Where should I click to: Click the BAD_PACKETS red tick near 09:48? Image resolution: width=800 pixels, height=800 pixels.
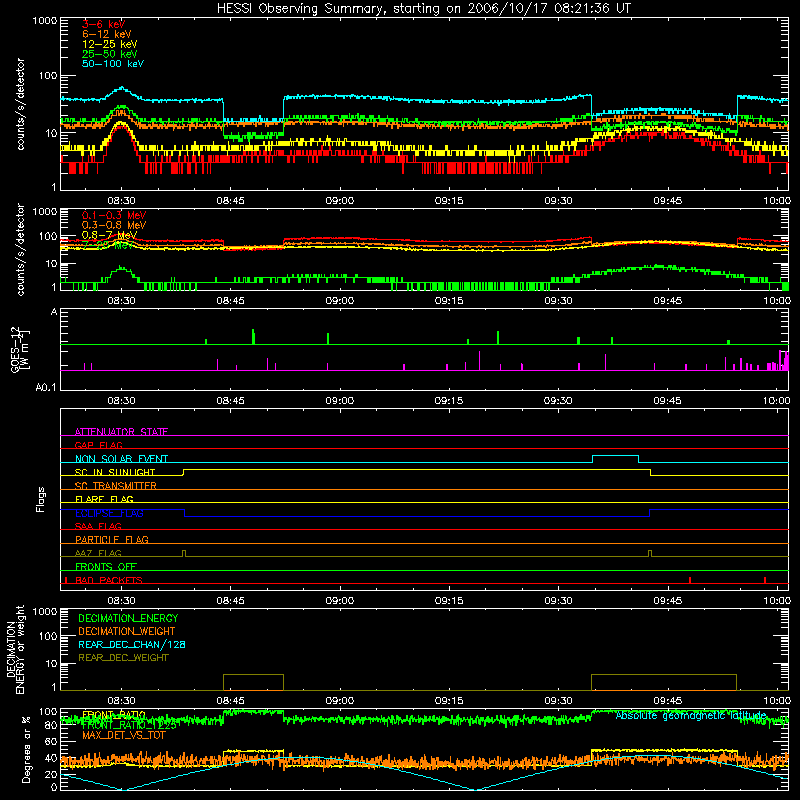coord(690,580)
